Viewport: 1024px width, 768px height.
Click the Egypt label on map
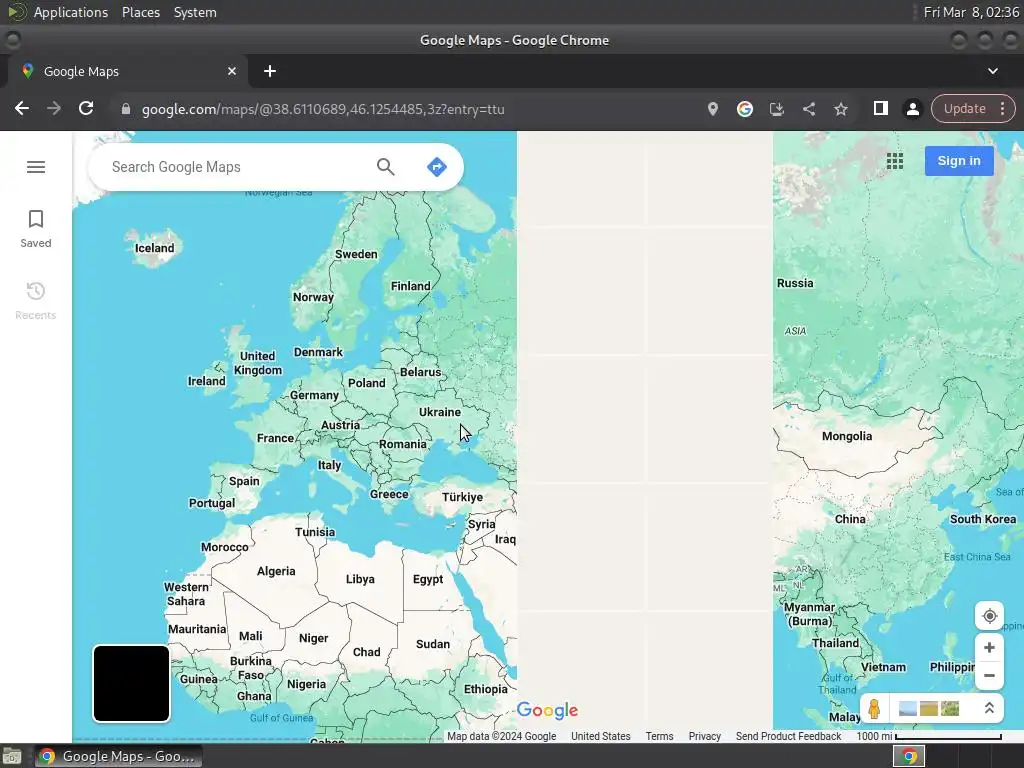click(428, 579)
